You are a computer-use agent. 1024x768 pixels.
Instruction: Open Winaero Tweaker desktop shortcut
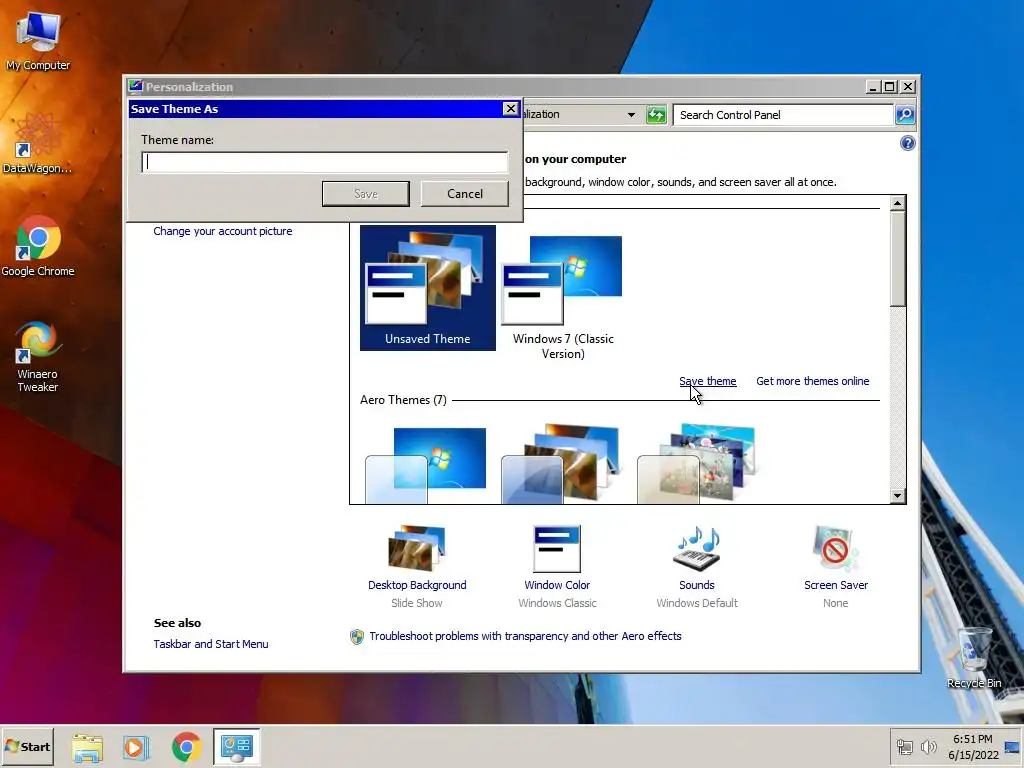pyautogui.click(x=38, y=357)
